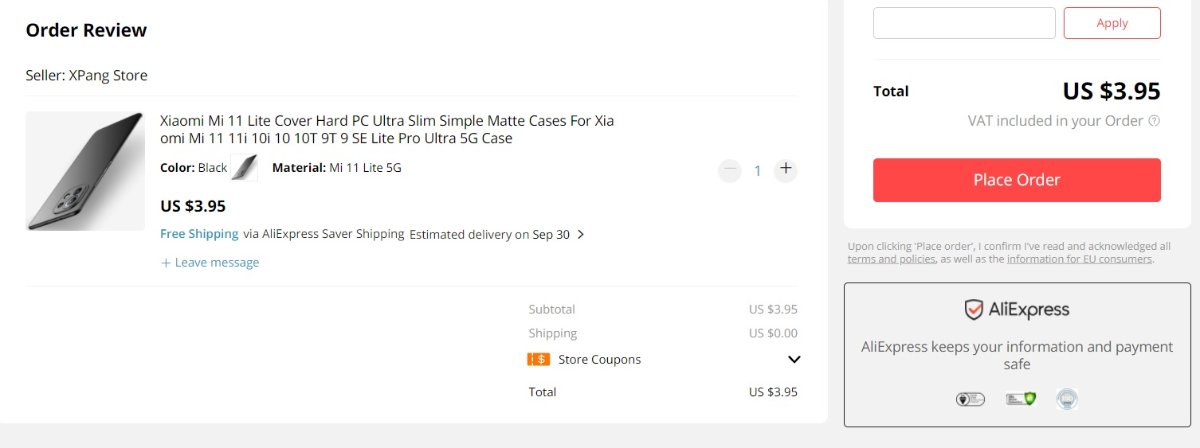Click the Apply coupon button

click(x=1112, y=23)
